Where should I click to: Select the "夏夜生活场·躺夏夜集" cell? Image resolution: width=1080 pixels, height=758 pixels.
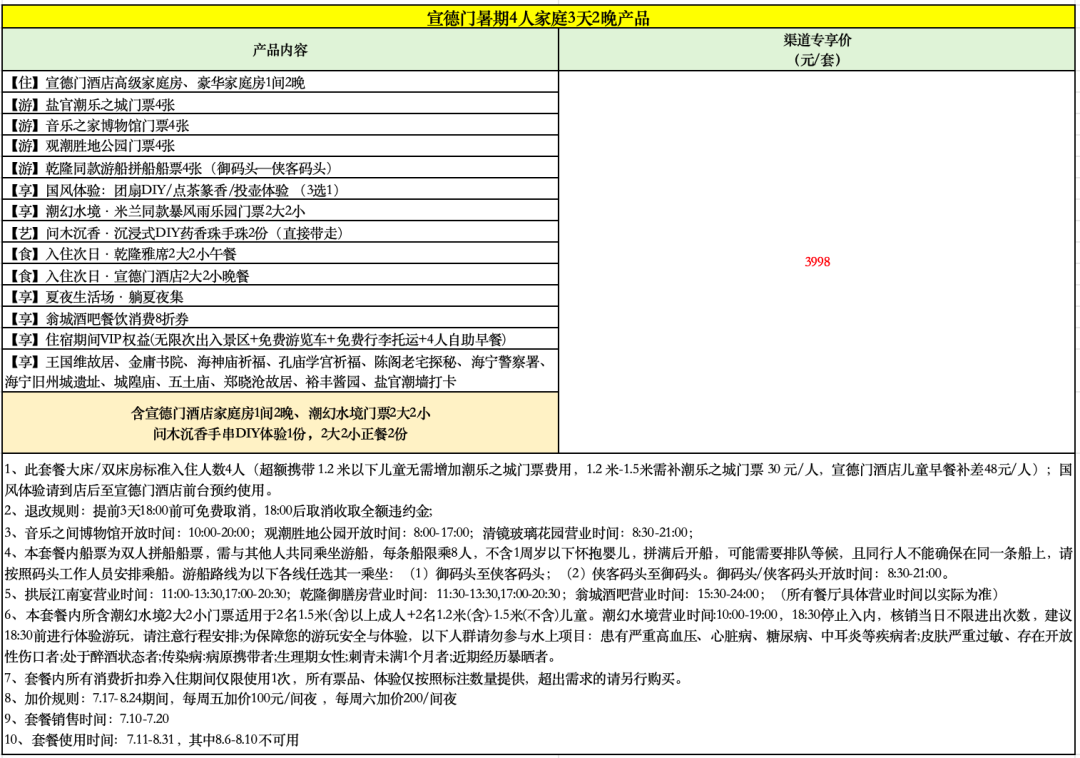(x=280, y=296)
